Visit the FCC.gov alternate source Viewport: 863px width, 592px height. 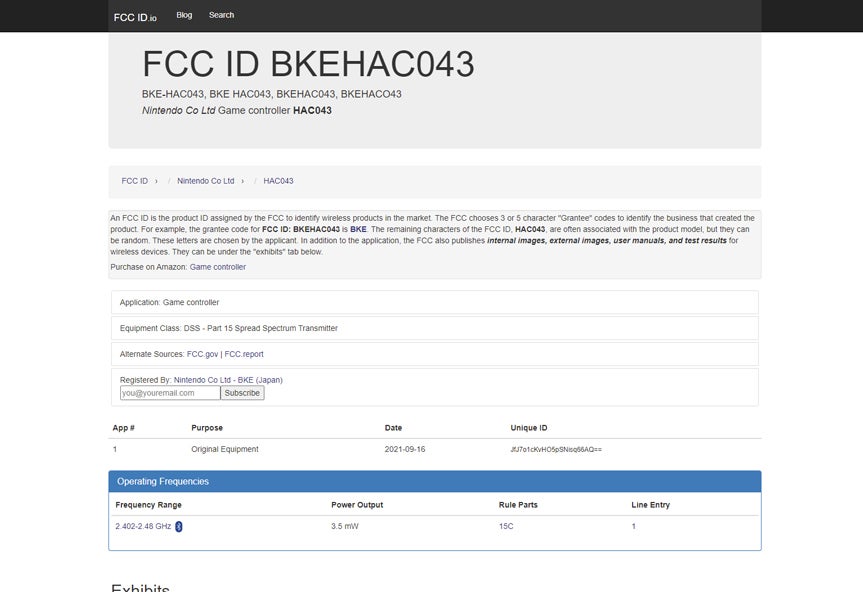[203, 354]
